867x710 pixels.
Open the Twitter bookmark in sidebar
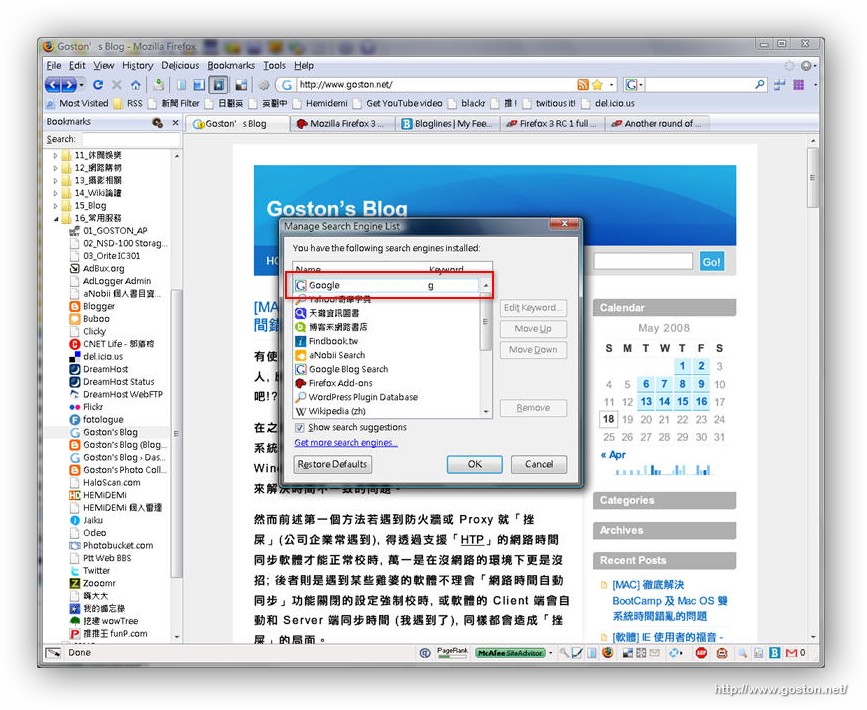click(90, 571)
